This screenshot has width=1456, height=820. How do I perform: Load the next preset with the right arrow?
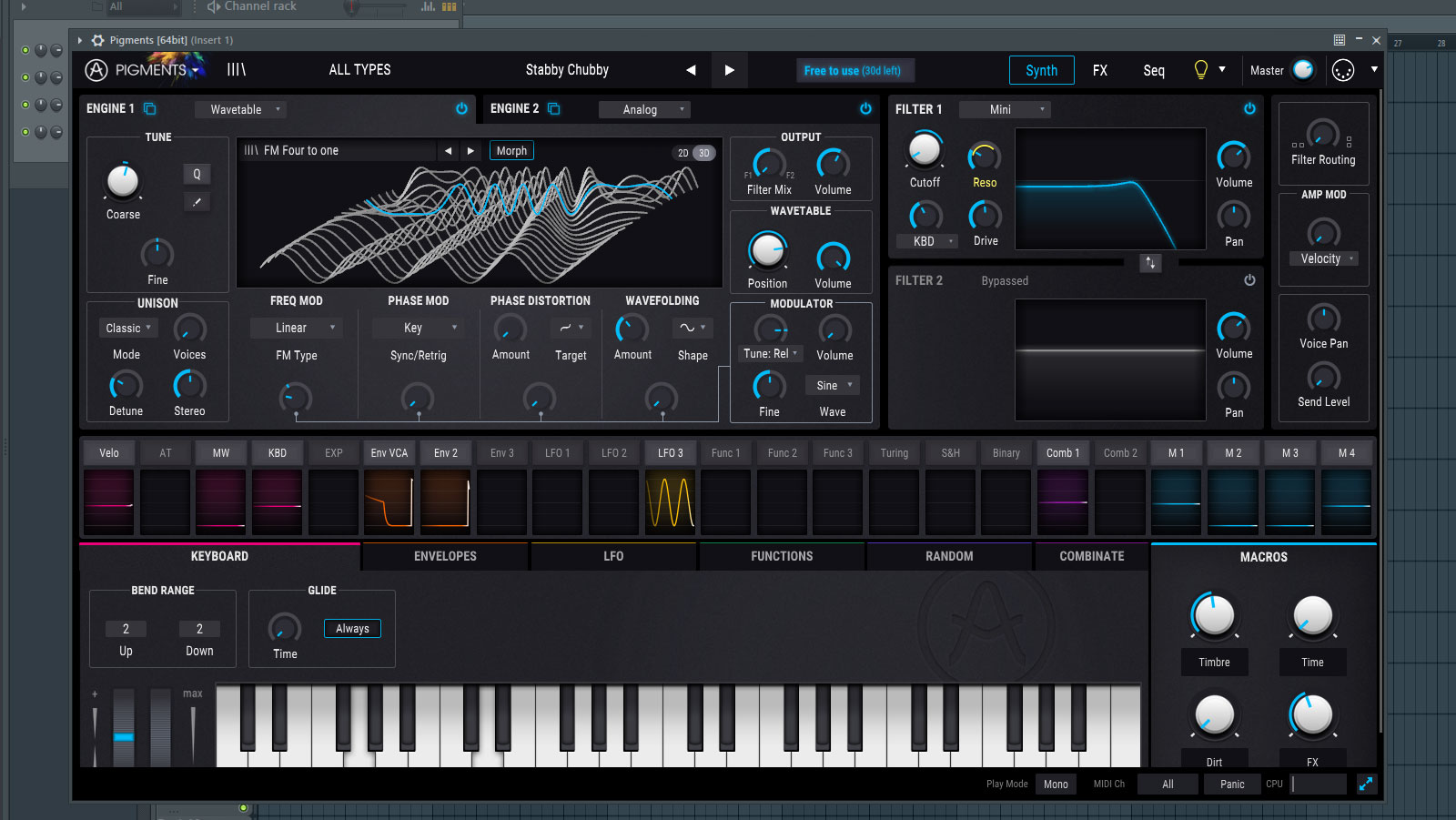729,70
